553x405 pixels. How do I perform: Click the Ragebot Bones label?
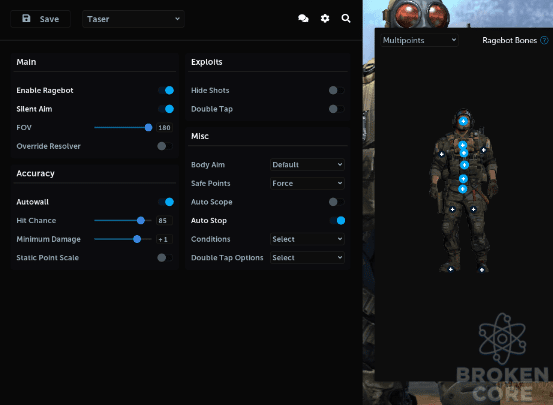point(510,40)
